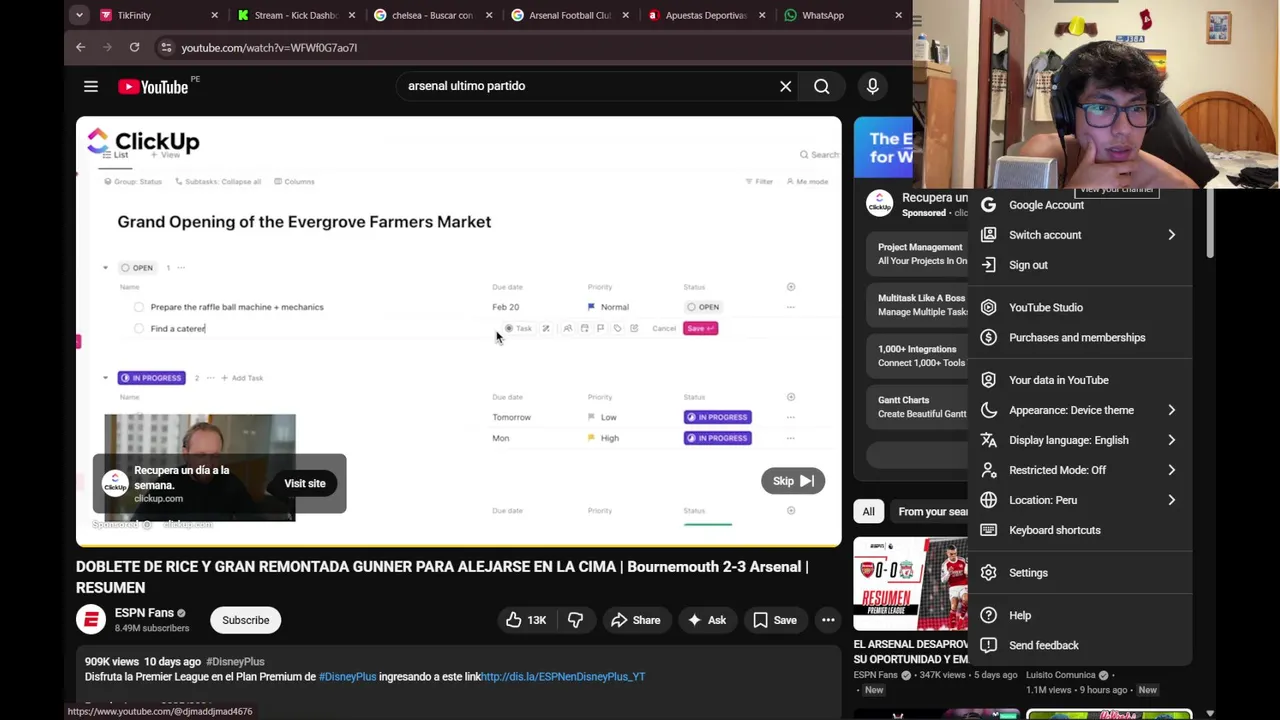1280x720 pixels.
Task: Open YouTube Studio icon entry
Action: (988, 307)
